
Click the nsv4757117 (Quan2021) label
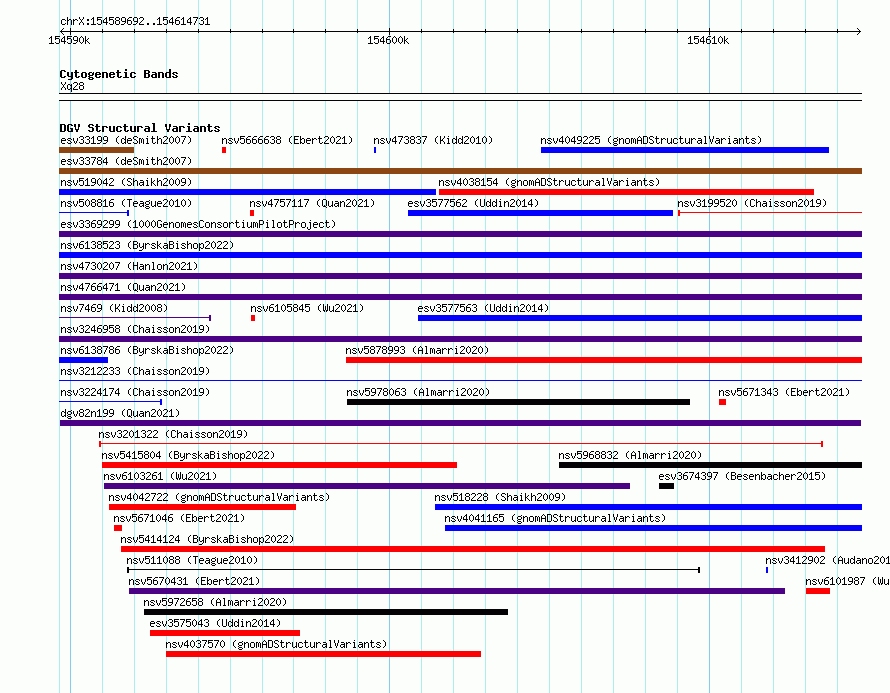[x=312, y=203]
